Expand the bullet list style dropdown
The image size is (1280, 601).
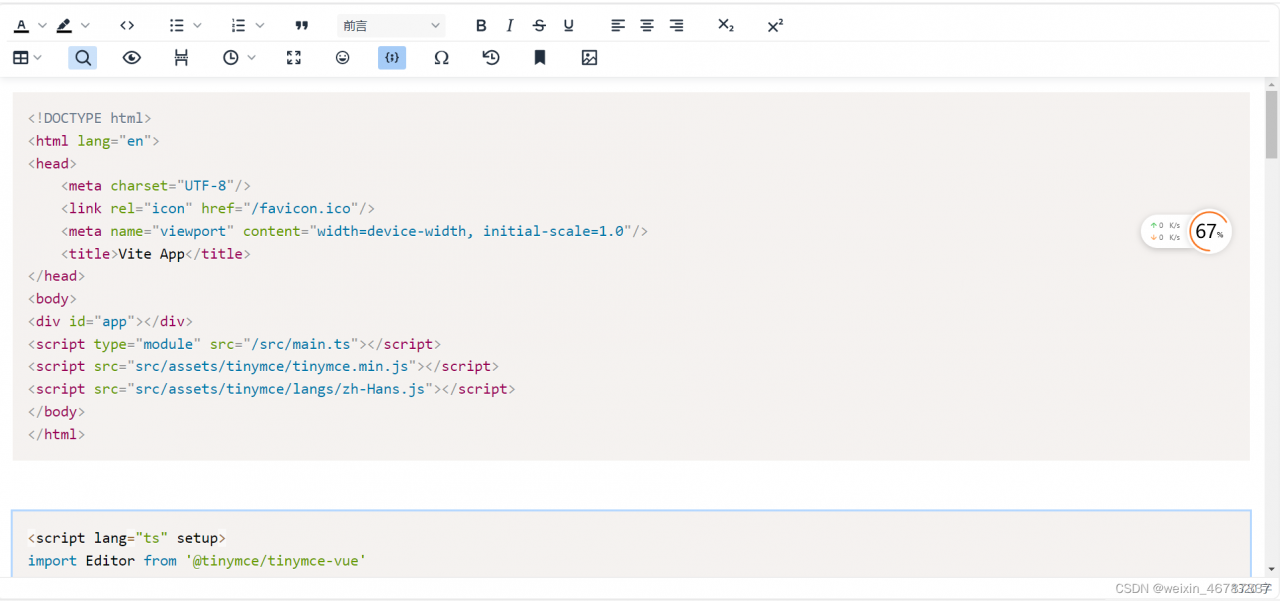pos(198,25)
